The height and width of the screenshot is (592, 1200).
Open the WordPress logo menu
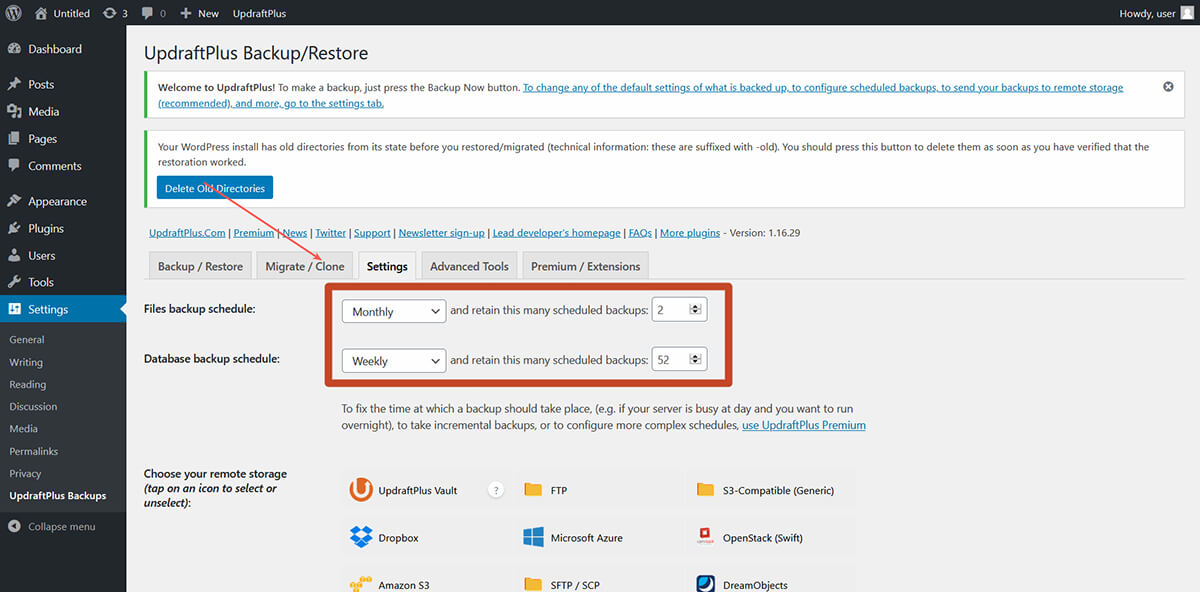point(13,13)
